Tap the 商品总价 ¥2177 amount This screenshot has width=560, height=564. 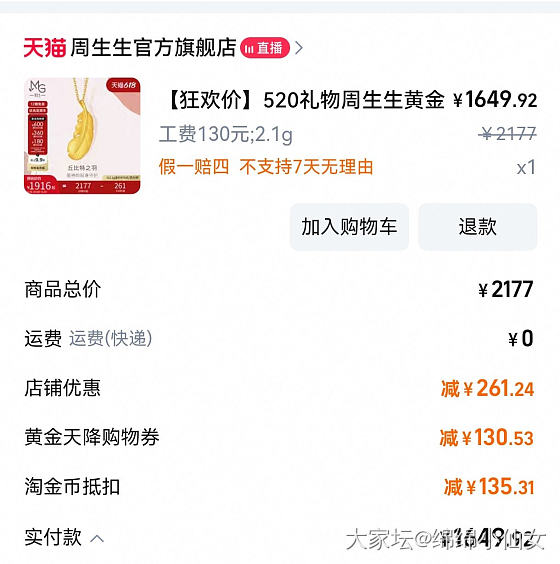[506, 289]
